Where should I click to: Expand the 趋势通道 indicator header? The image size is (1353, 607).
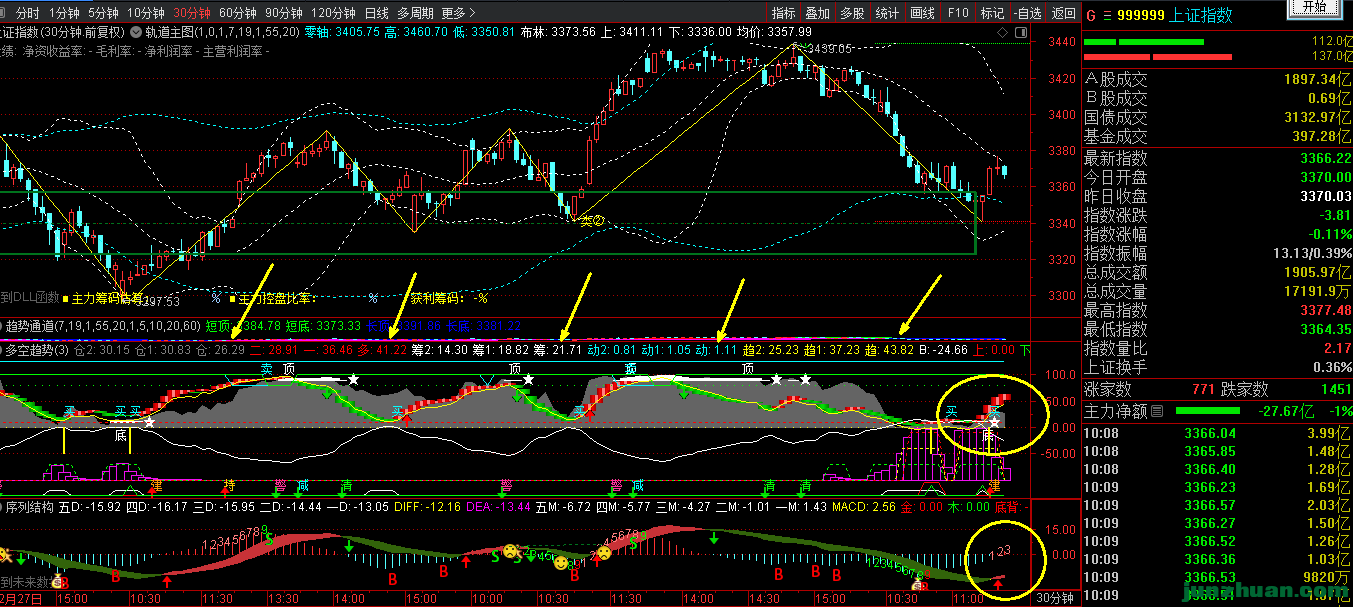(40, 325)
